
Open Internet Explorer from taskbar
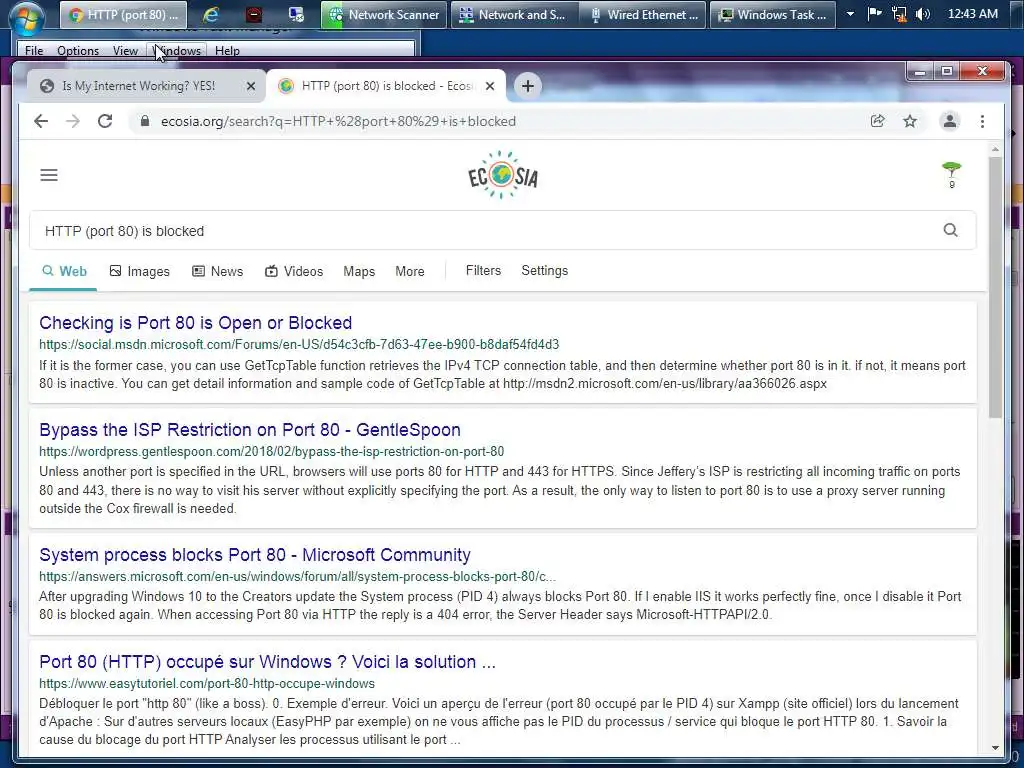[x=210, y=14]
